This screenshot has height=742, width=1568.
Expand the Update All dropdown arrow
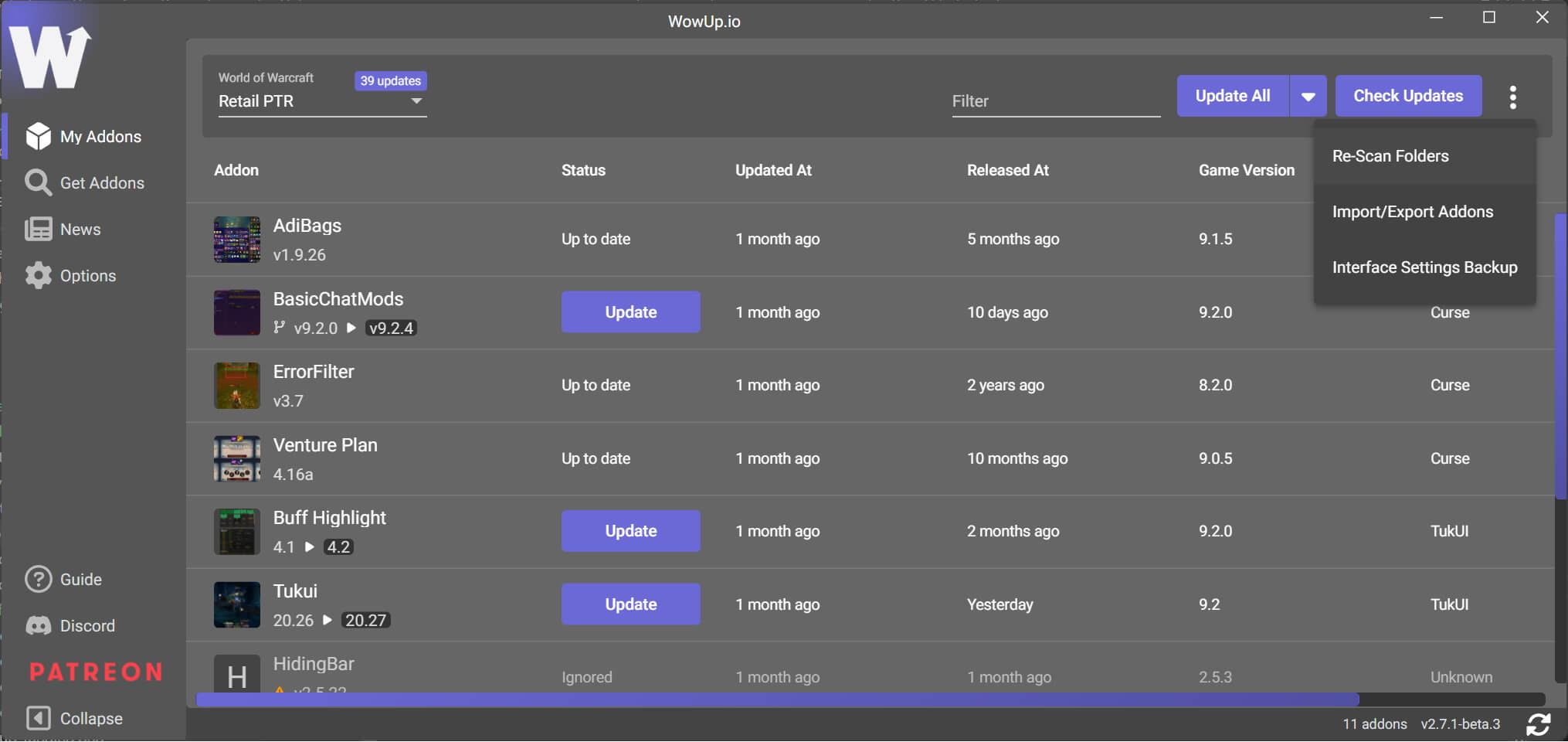1308,96
